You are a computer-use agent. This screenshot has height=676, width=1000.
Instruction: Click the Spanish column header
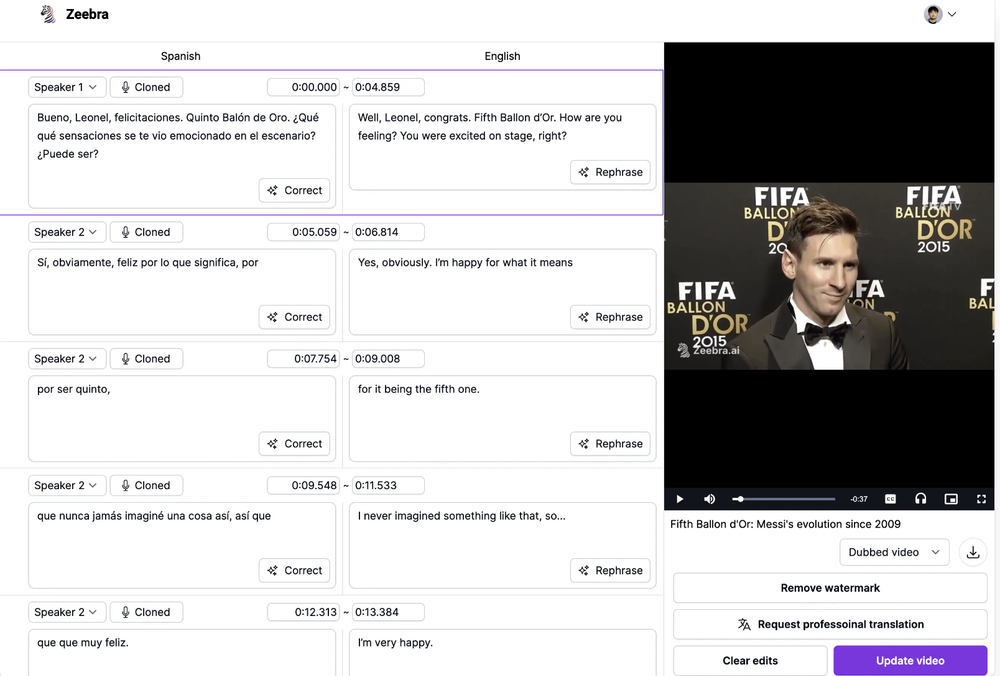pyautogui.click(x=180, y=56)
